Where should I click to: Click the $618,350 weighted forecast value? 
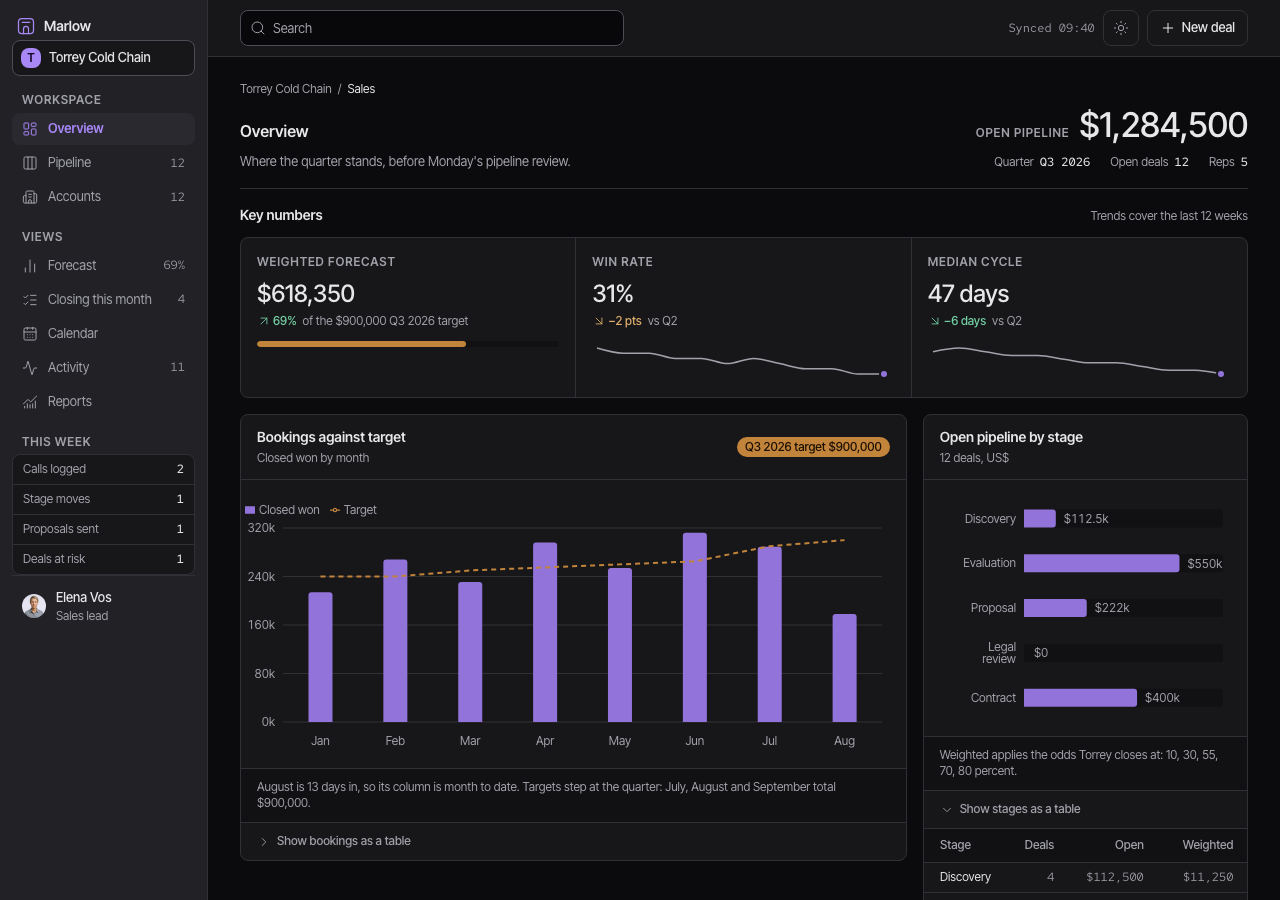click(306, 293)
